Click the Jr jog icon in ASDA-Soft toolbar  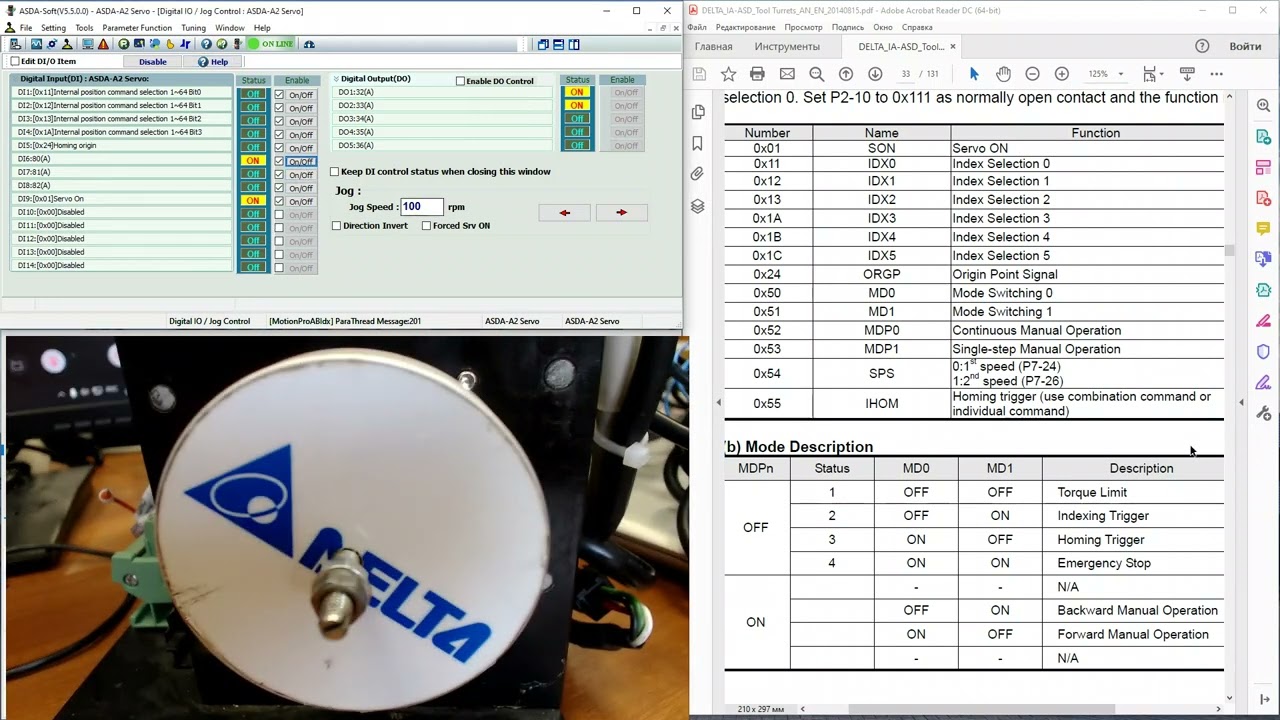pyautogui.click(x=185, y=44)
